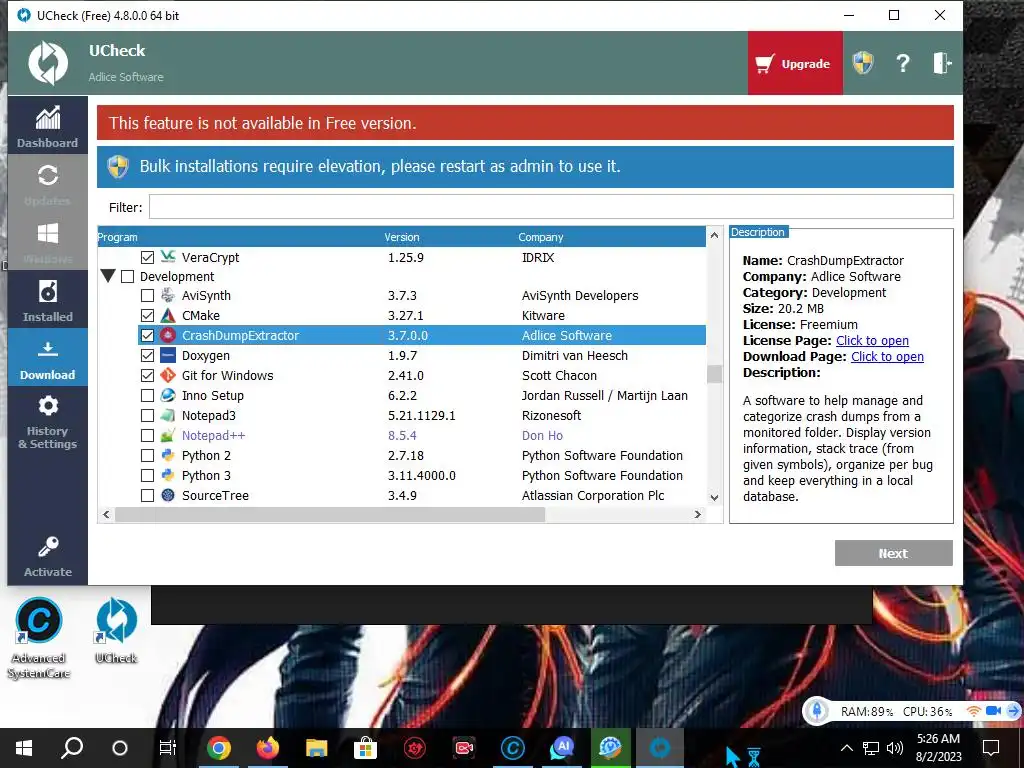Uncheck the Git for Windows checkbox
The image size is (1024, 768).
(148, 376)
